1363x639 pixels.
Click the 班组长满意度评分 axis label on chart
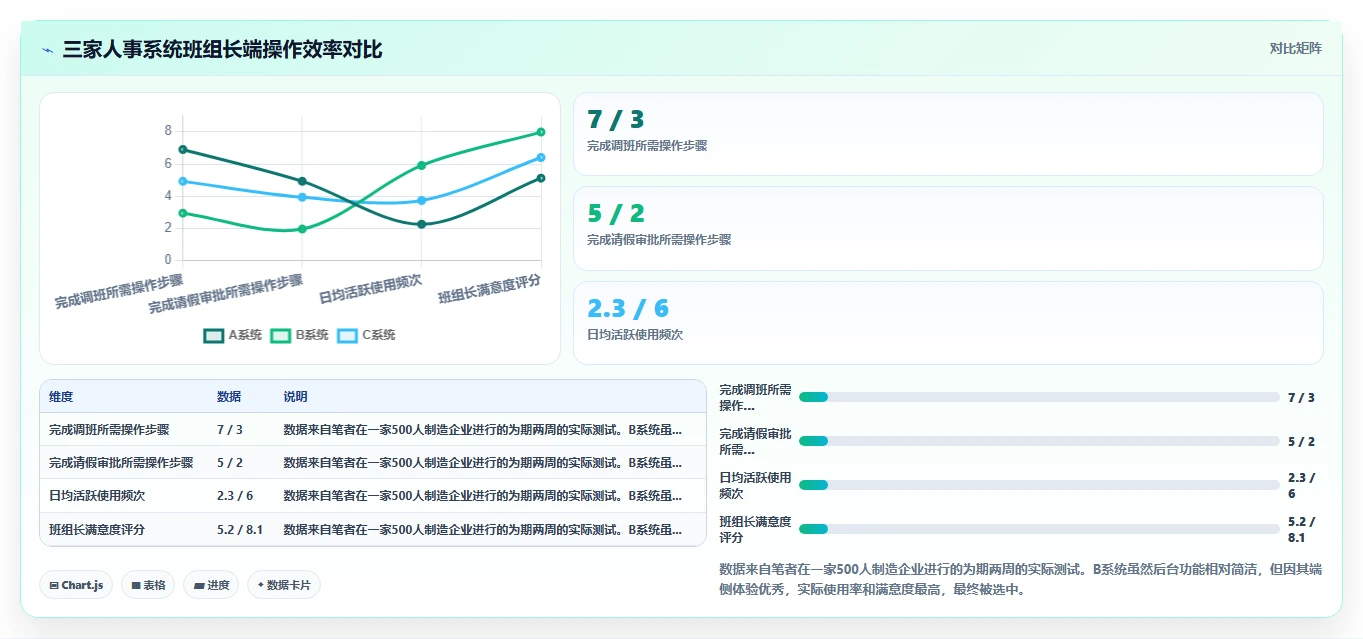click(x=490, y=289)
